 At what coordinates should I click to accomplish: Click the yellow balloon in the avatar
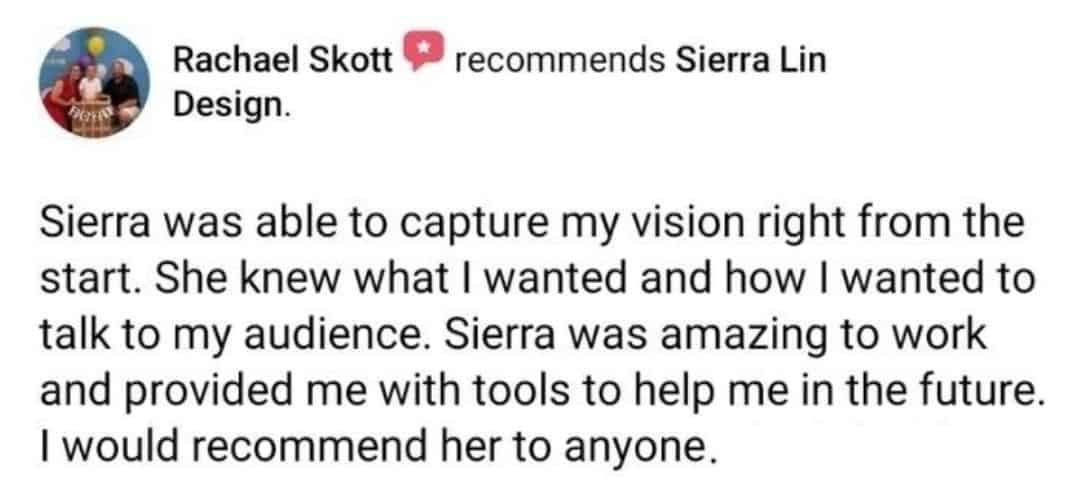96,45
